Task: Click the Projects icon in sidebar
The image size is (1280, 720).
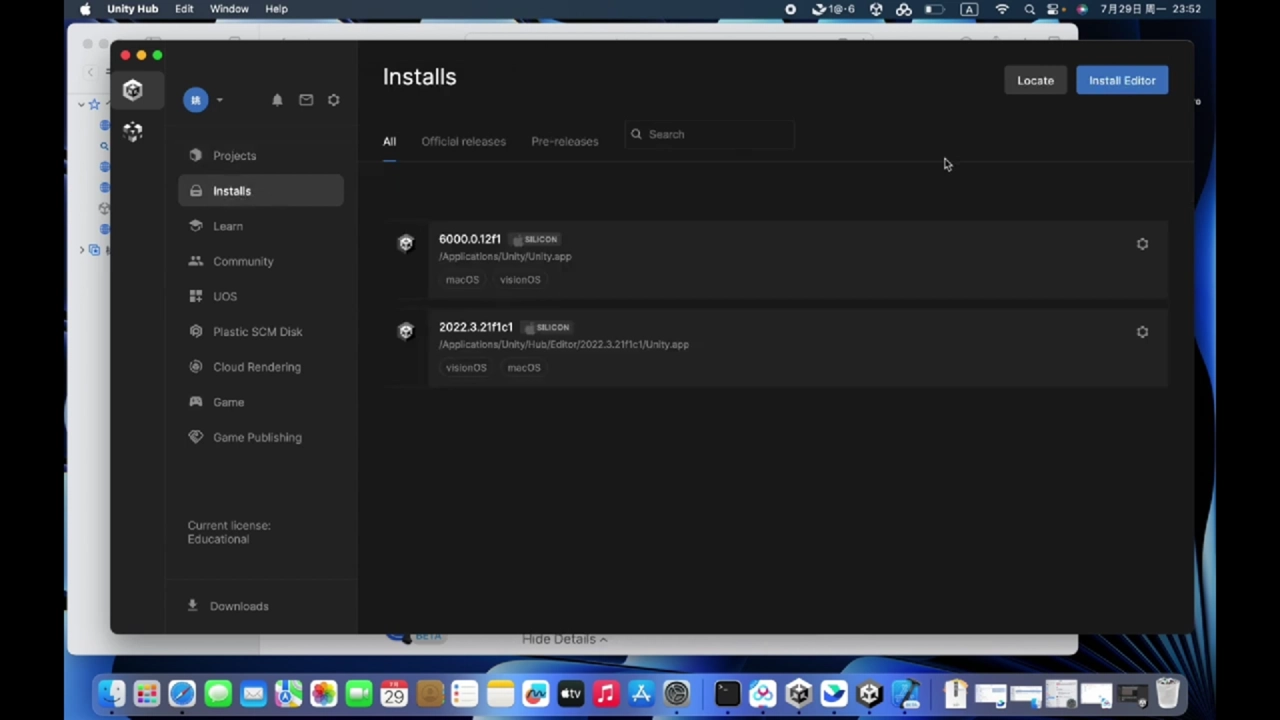Action: click(196, 156)
